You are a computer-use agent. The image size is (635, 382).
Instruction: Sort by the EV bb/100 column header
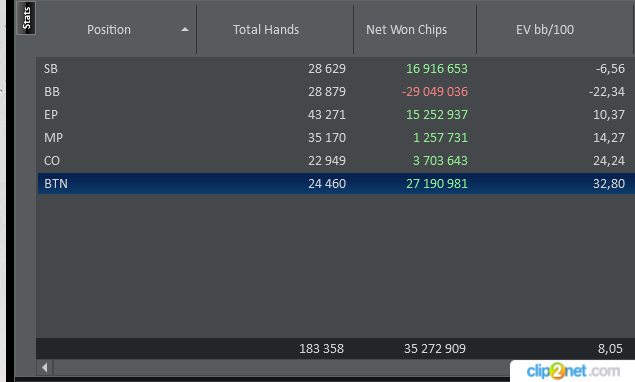tap(545, 30)
